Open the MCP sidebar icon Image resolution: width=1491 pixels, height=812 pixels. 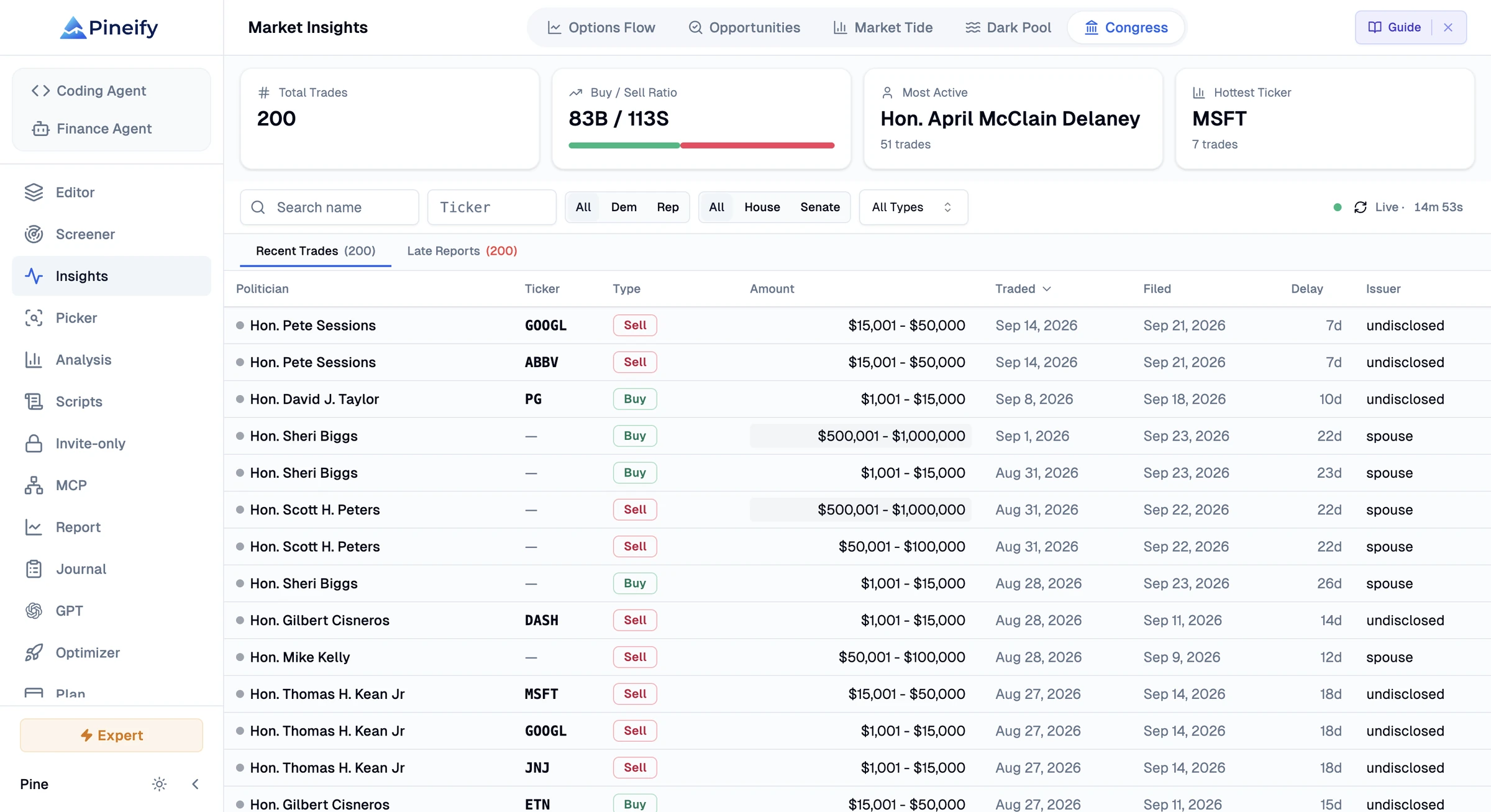[34, 485]
